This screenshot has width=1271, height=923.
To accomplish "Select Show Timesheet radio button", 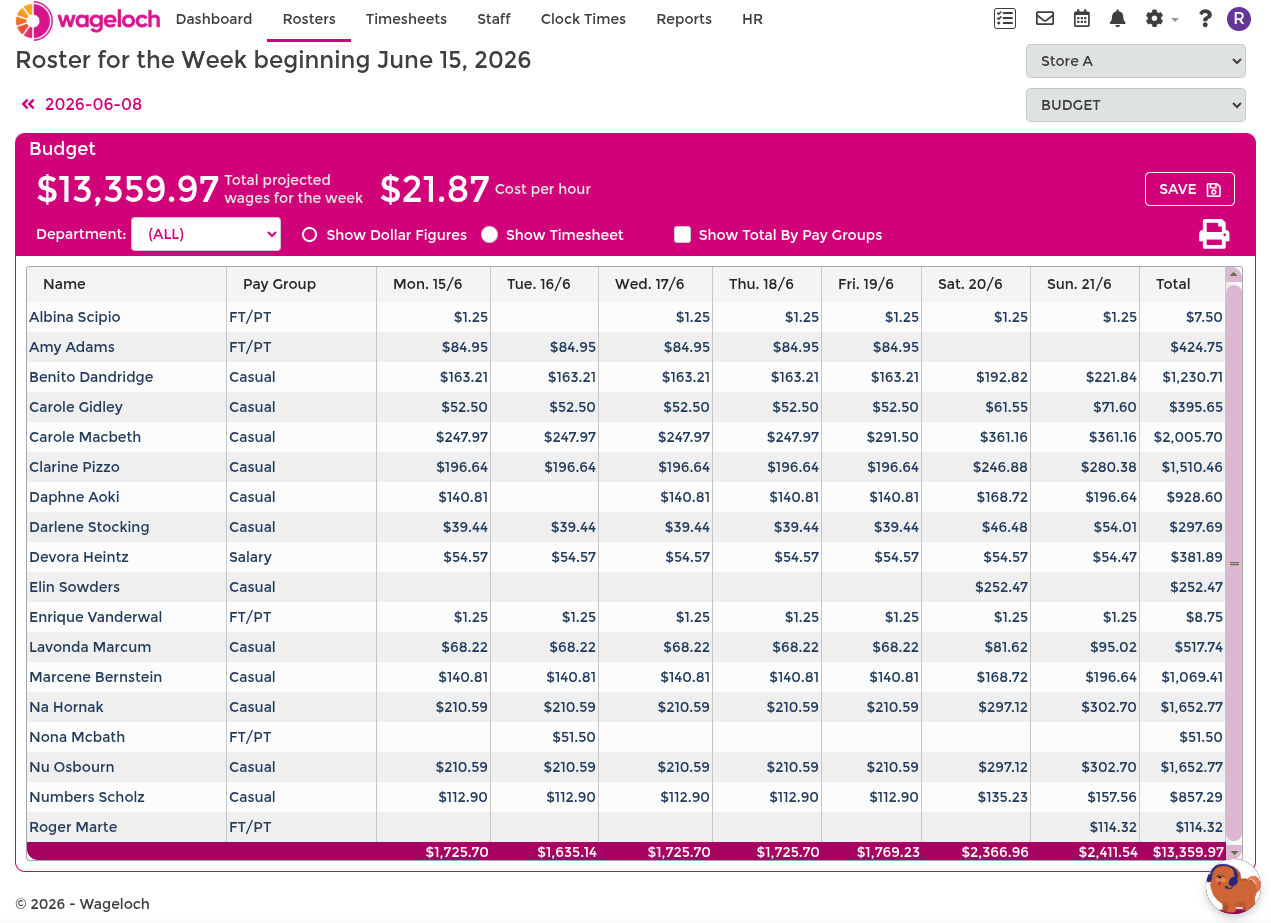I will 489,235.
